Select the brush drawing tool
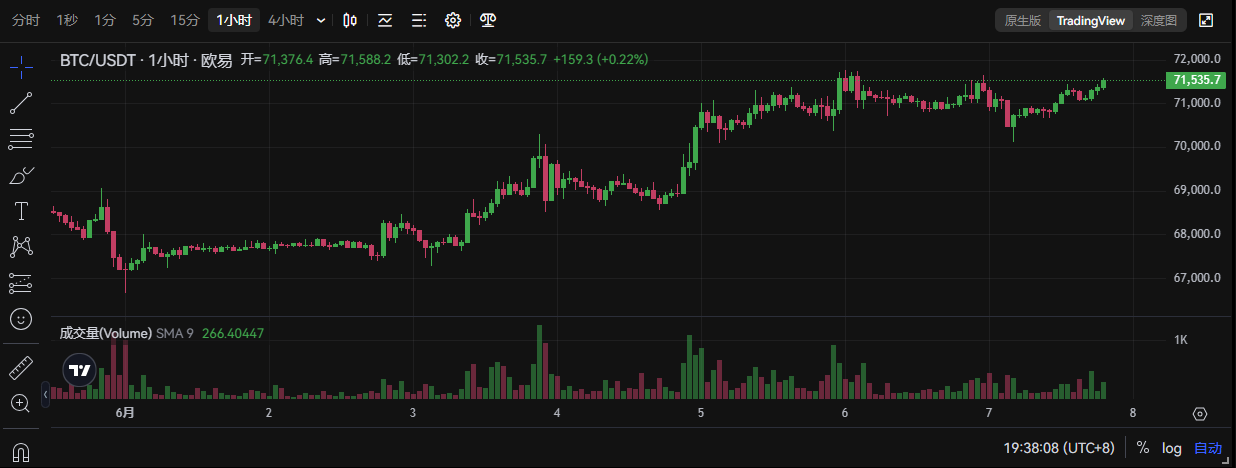The height and width of the screenshot is (468, 1236). pyautogui.click(x=21, y=175)
